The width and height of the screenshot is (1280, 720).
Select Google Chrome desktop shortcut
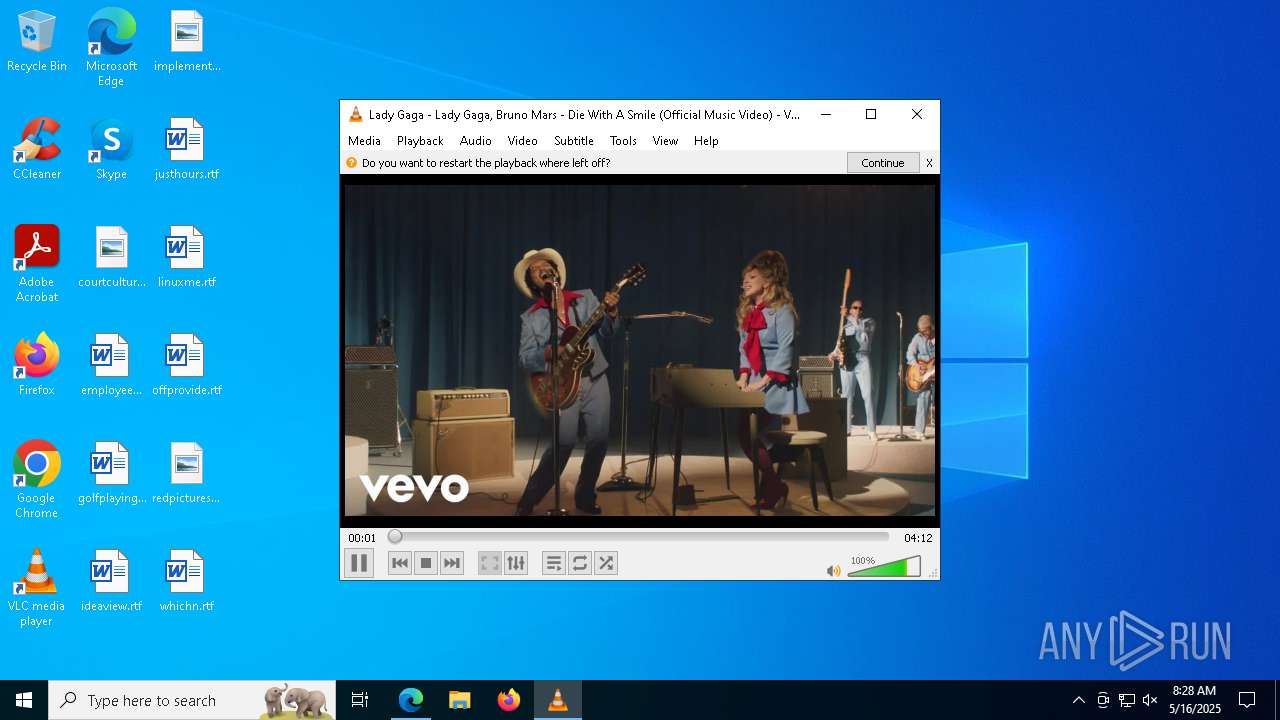[x=37, y=480]
